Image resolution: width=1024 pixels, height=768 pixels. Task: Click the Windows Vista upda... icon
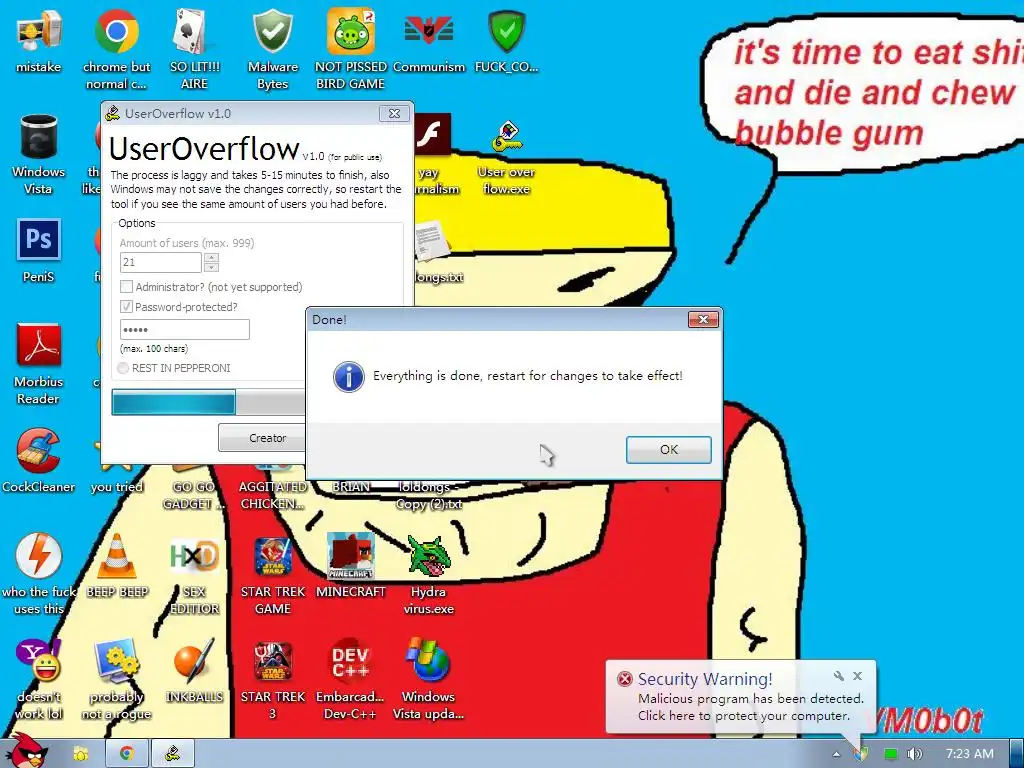[428, 661]
